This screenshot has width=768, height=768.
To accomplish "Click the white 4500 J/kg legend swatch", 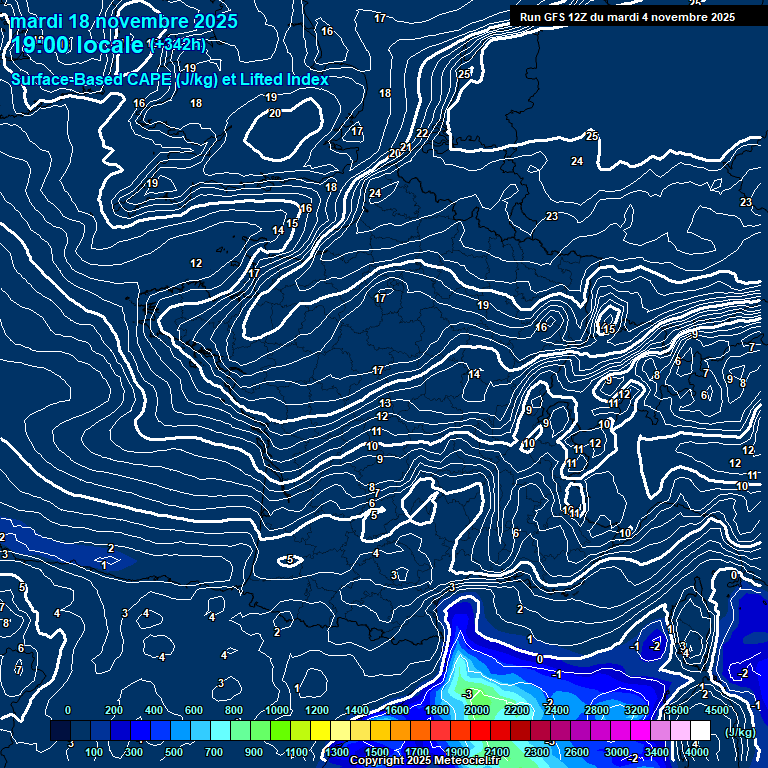I will [700, 730].
